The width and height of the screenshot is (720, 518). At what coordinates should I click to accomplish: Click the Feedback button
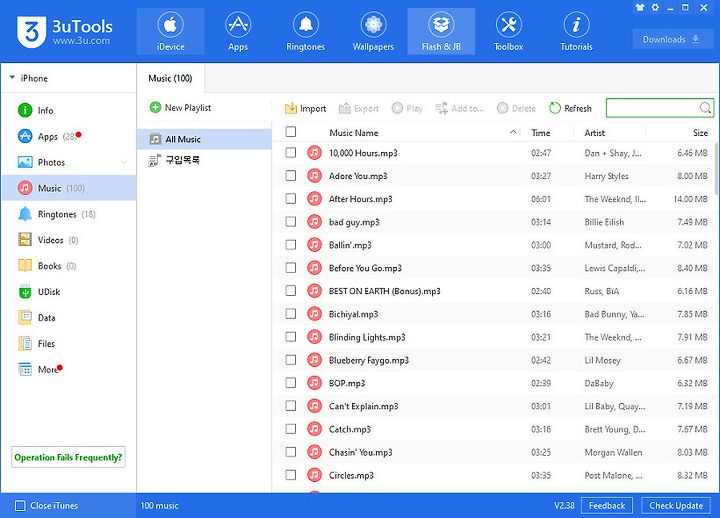(x=607, y=506)
